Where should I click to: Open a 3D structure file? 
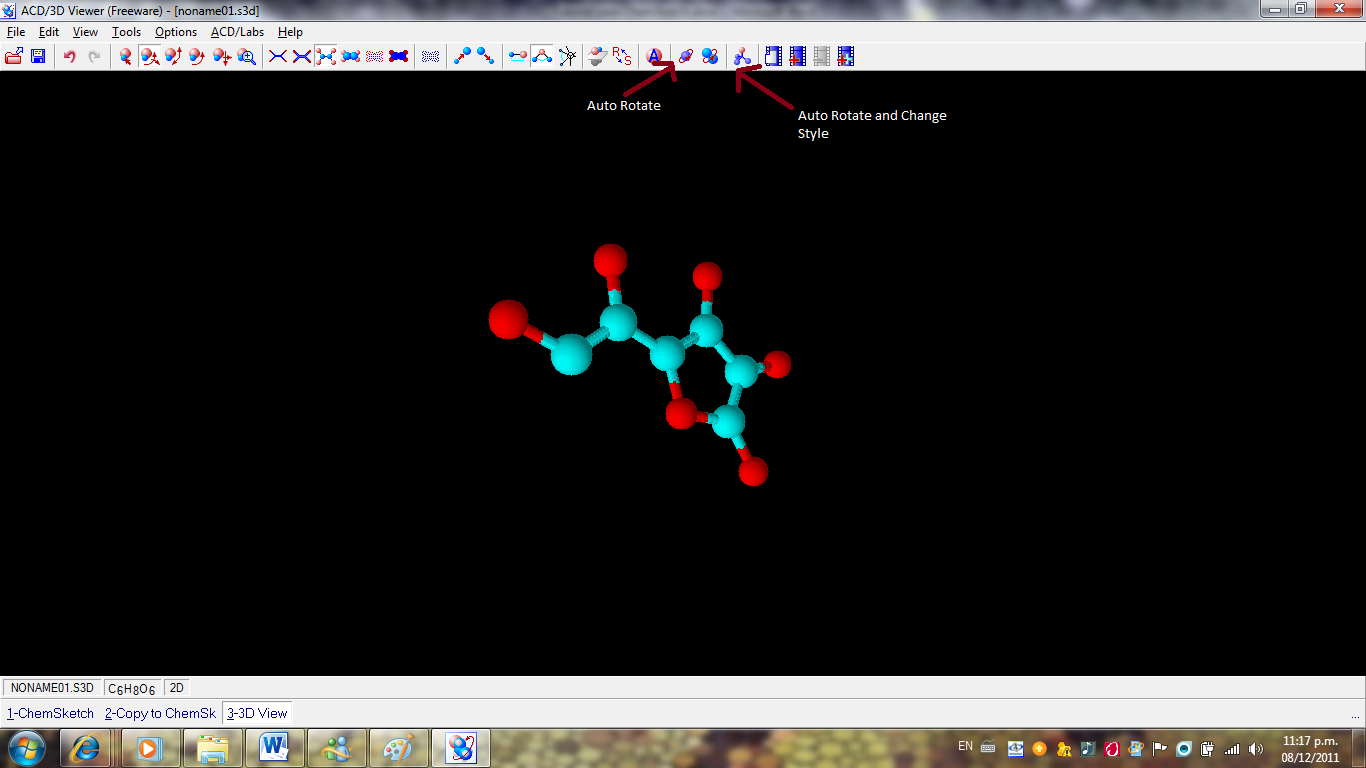[13, 56]
